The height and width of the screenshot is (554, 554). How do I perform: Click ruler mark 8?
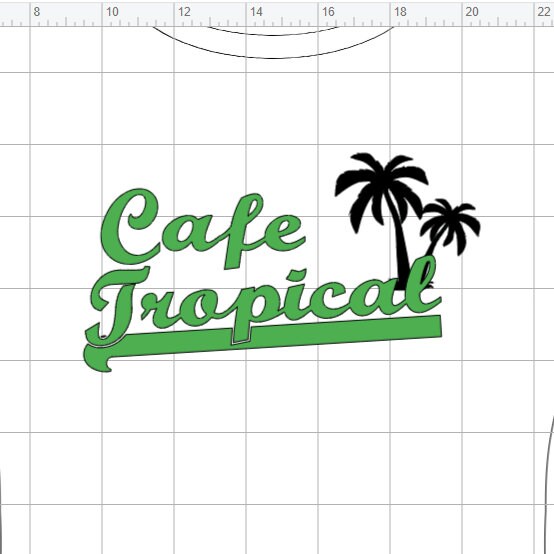click(x=37, y=12)
